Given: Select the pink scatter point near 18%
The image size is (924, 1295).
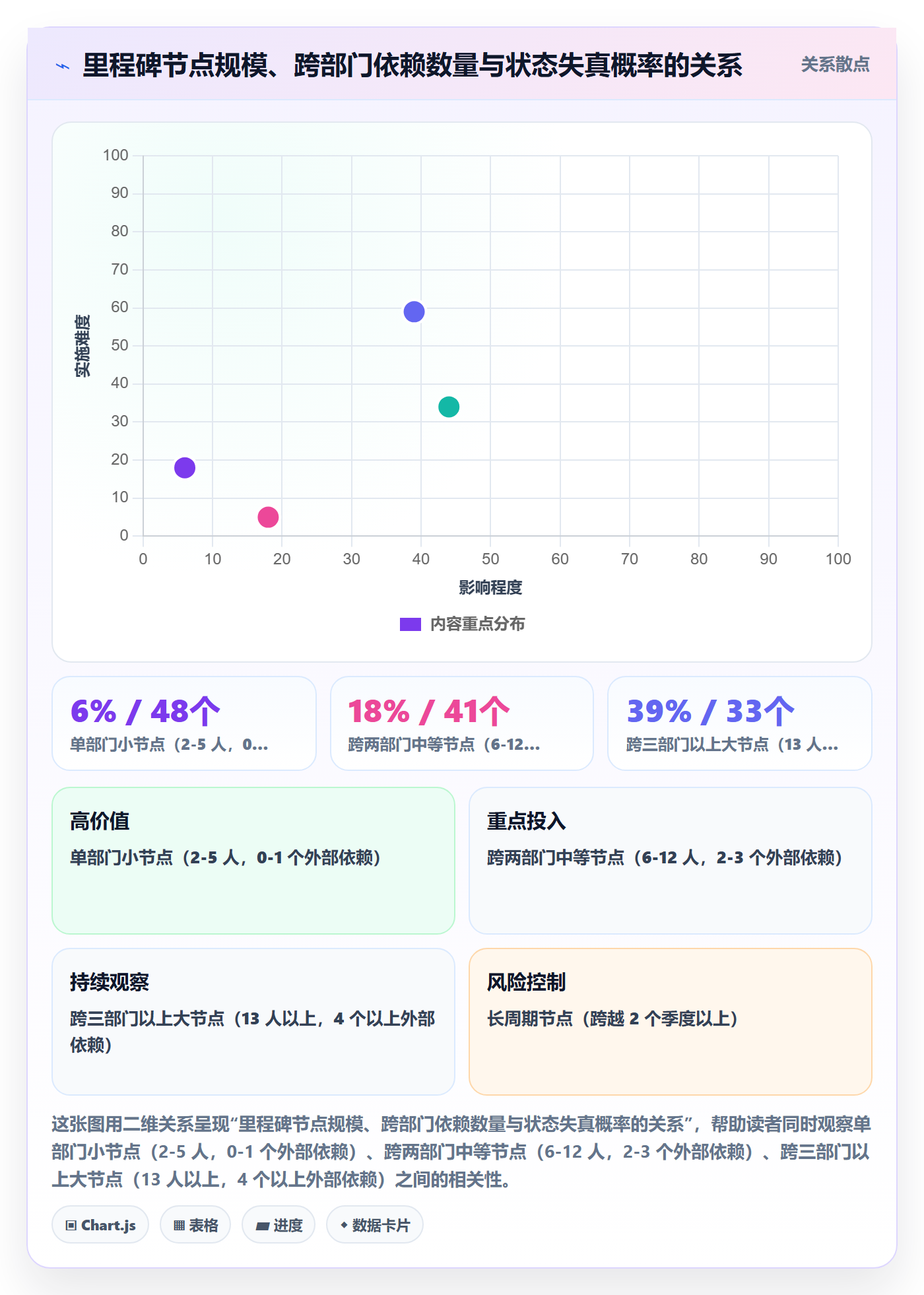Looking at the screenshot, I should 268,517.
